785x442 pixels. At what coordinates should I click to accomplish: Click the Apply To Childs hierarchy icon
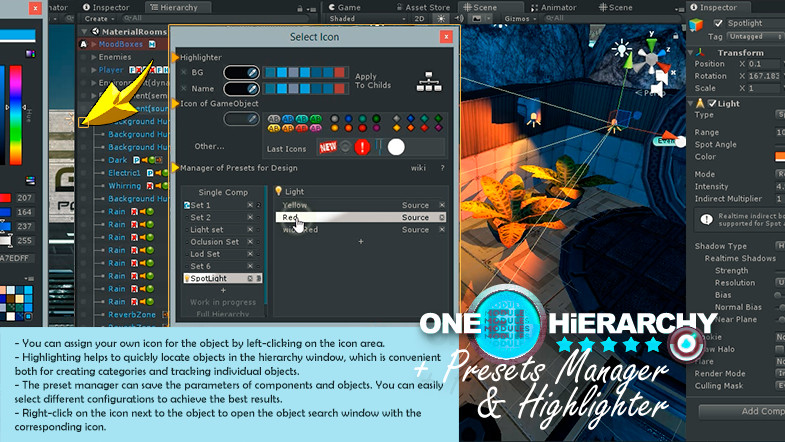pos(429,82)
